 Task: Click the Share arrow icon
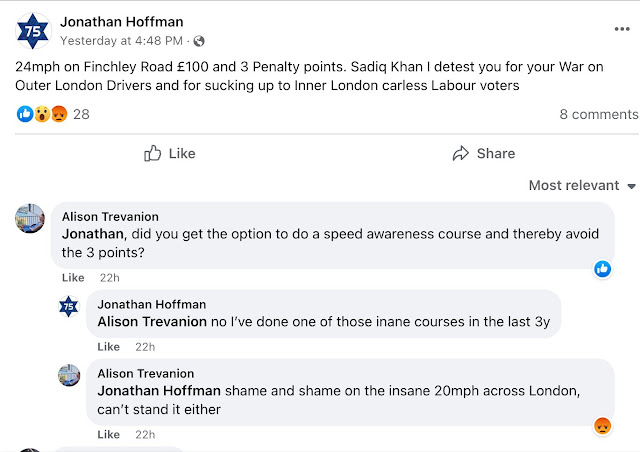pos(461,153)
